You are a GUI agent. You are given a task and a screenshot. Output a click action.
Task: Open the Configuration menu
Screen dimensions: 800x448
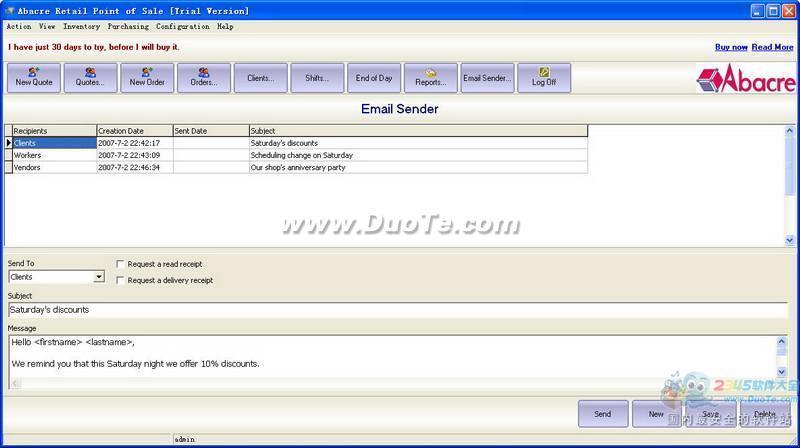click(x=182, y=27)
